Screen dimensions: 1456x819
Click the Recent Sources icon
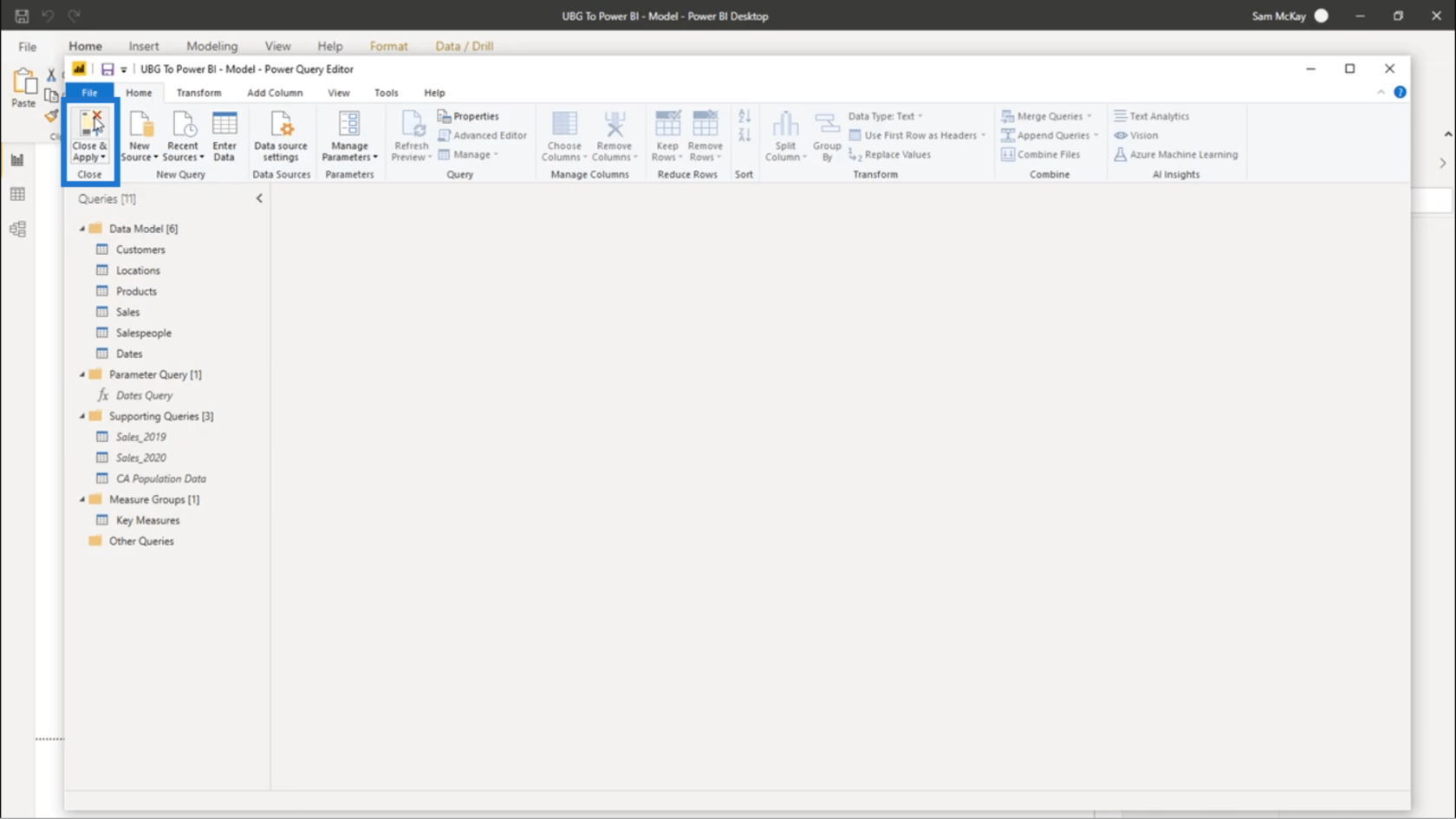pyautogui.click(x=183, y=124)
